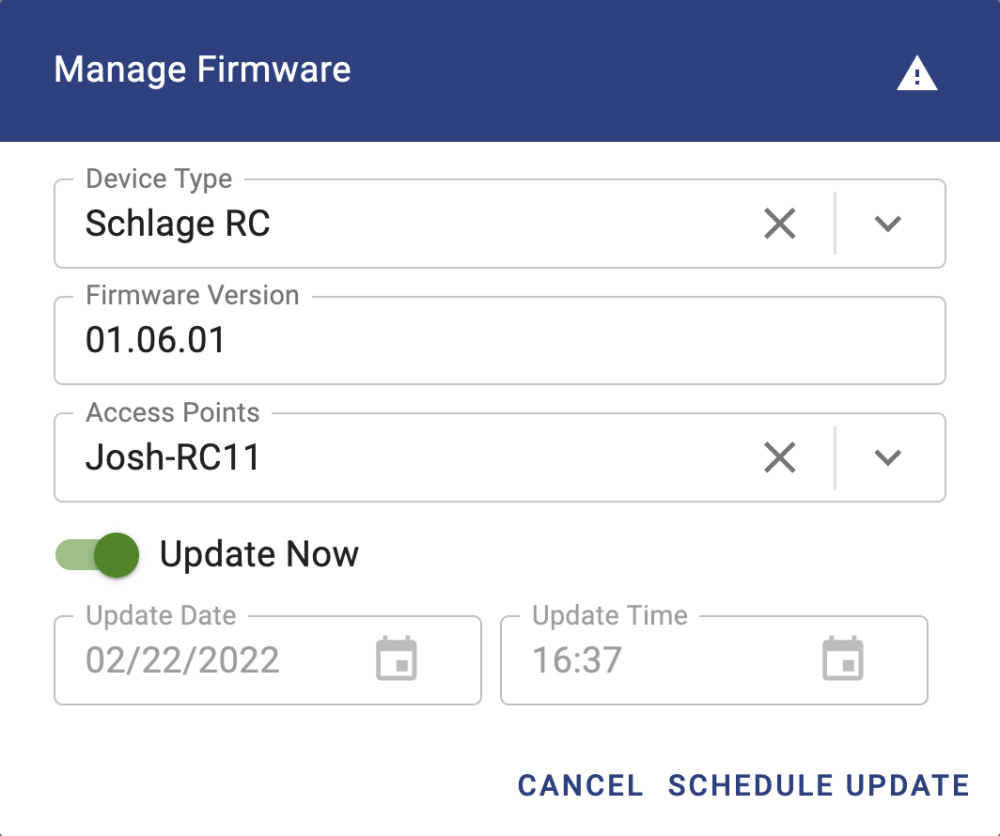Click the Update Now label text
This screenshot has width=1000, height=836.
click(x=259, y=554)
